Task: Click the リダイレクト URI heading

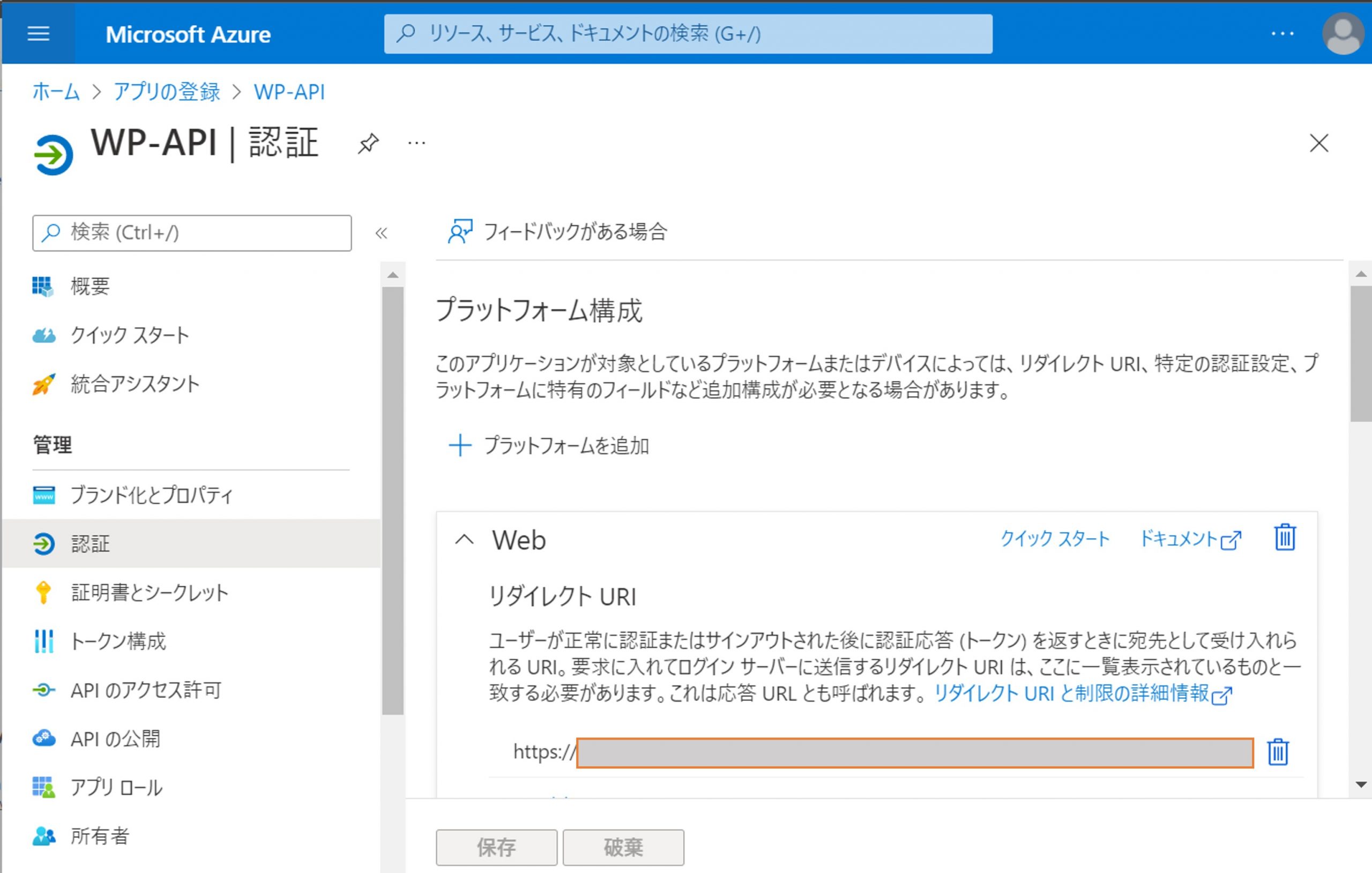Action: [562, 596]
